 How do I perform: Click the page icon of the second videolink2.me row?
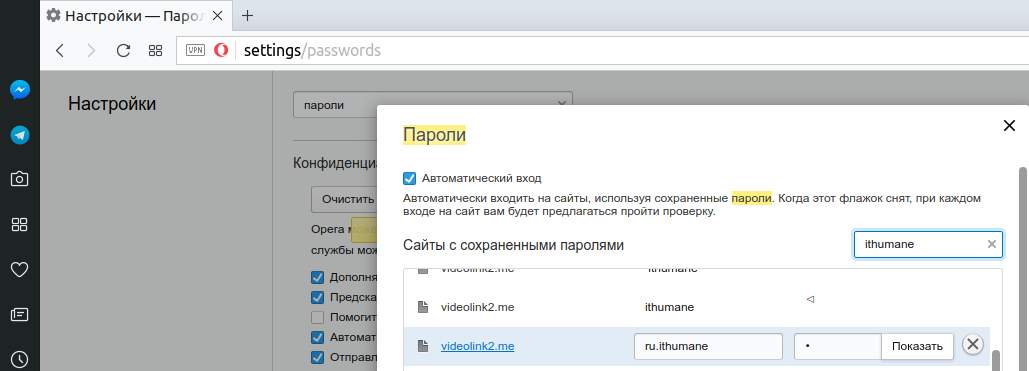[423, 307]
